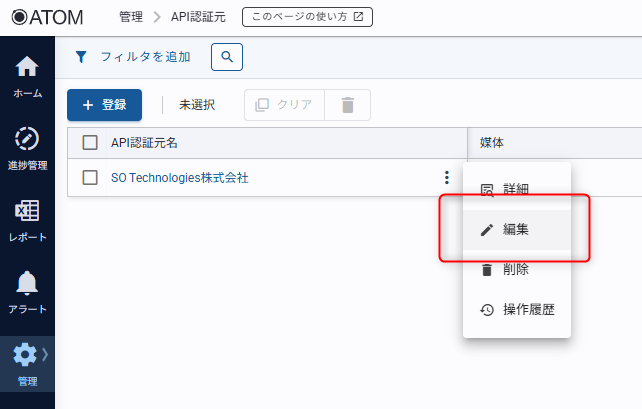Click the このページの使い方 help button
This screenshot has height=409, width=642.
click(307, 17)
